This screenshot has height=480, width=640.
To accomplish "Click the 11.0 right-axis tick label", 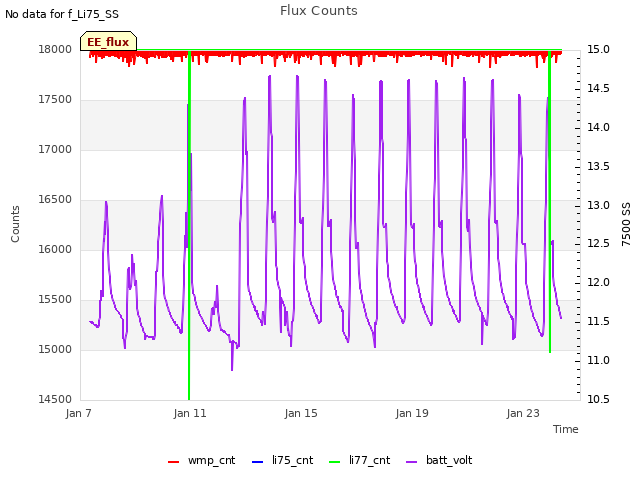I will tap(598, 361).
